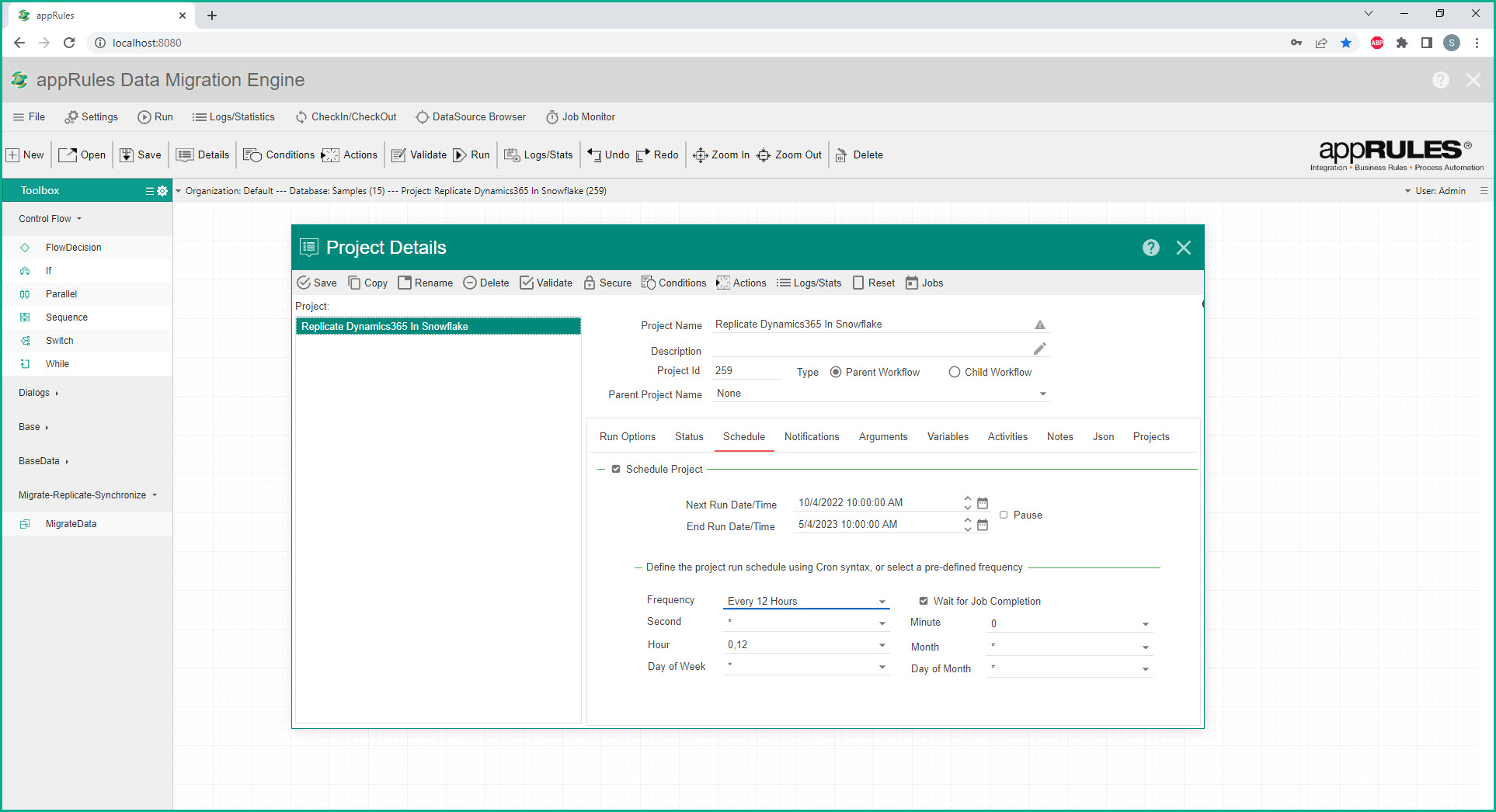Click the Delete button in main toolbar
Viewport: 1496px width, 812px height.
pyautogui.click(x=859, y=155)
